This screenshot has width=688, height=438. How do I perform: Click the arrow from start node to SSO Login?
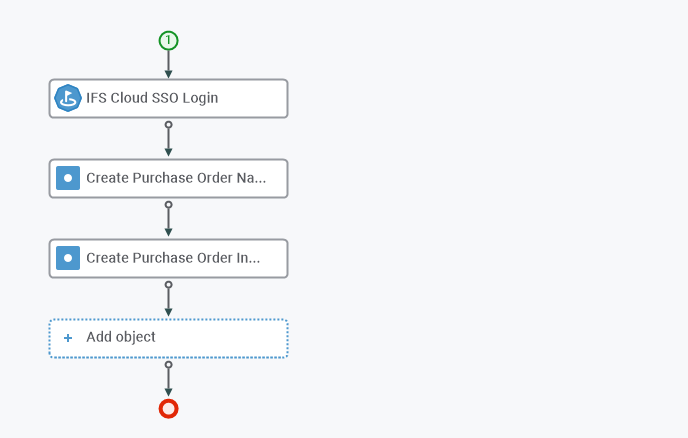168,64
